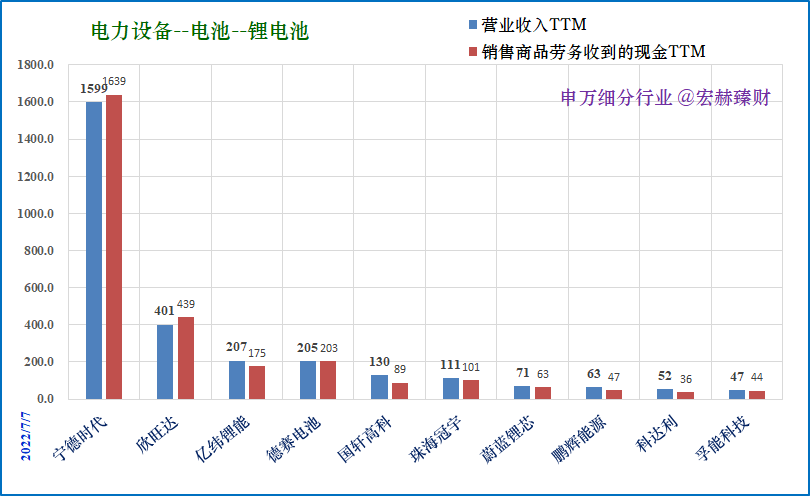Click the red legend swatch for 销售商品劳务收到的现金TTM
The width and height of the screenshot is (810, 496).
[x=473, y=52]
